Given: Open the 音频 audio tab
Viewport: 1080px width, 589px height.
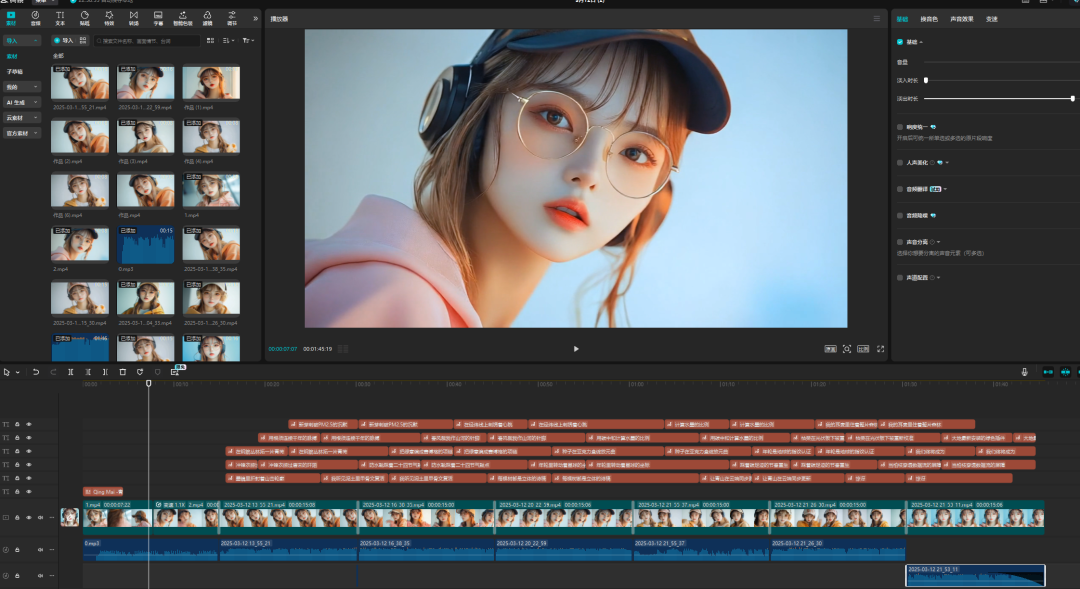Looking at the screenshot, I should (x=35, y=18).
